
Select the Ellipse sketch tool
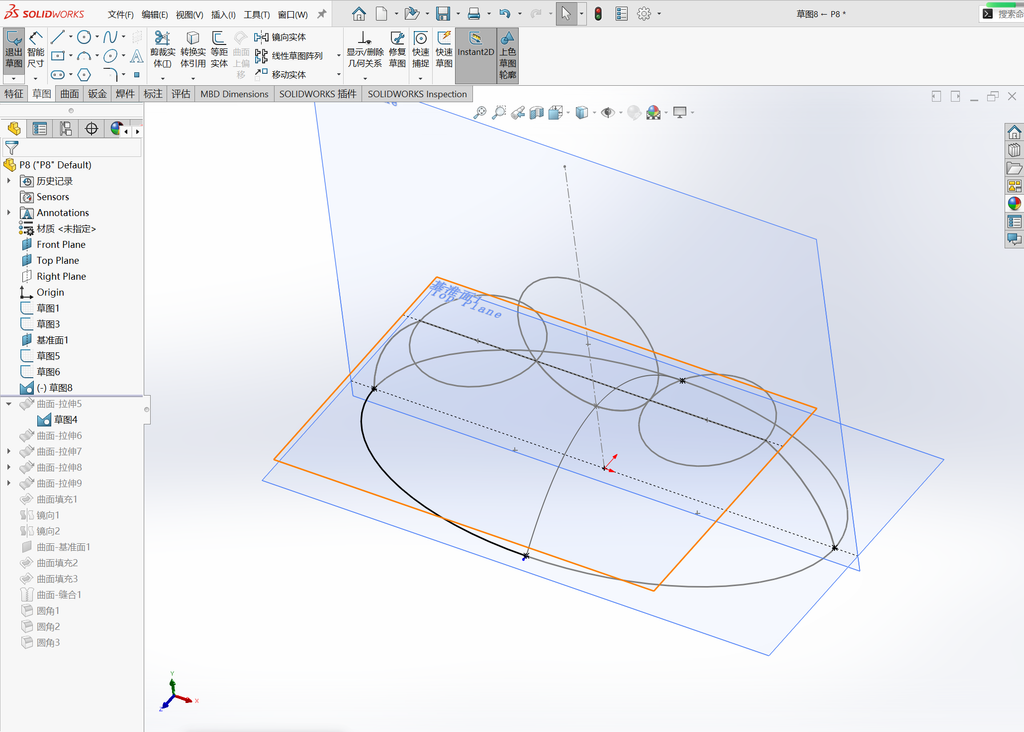[110, 56]
